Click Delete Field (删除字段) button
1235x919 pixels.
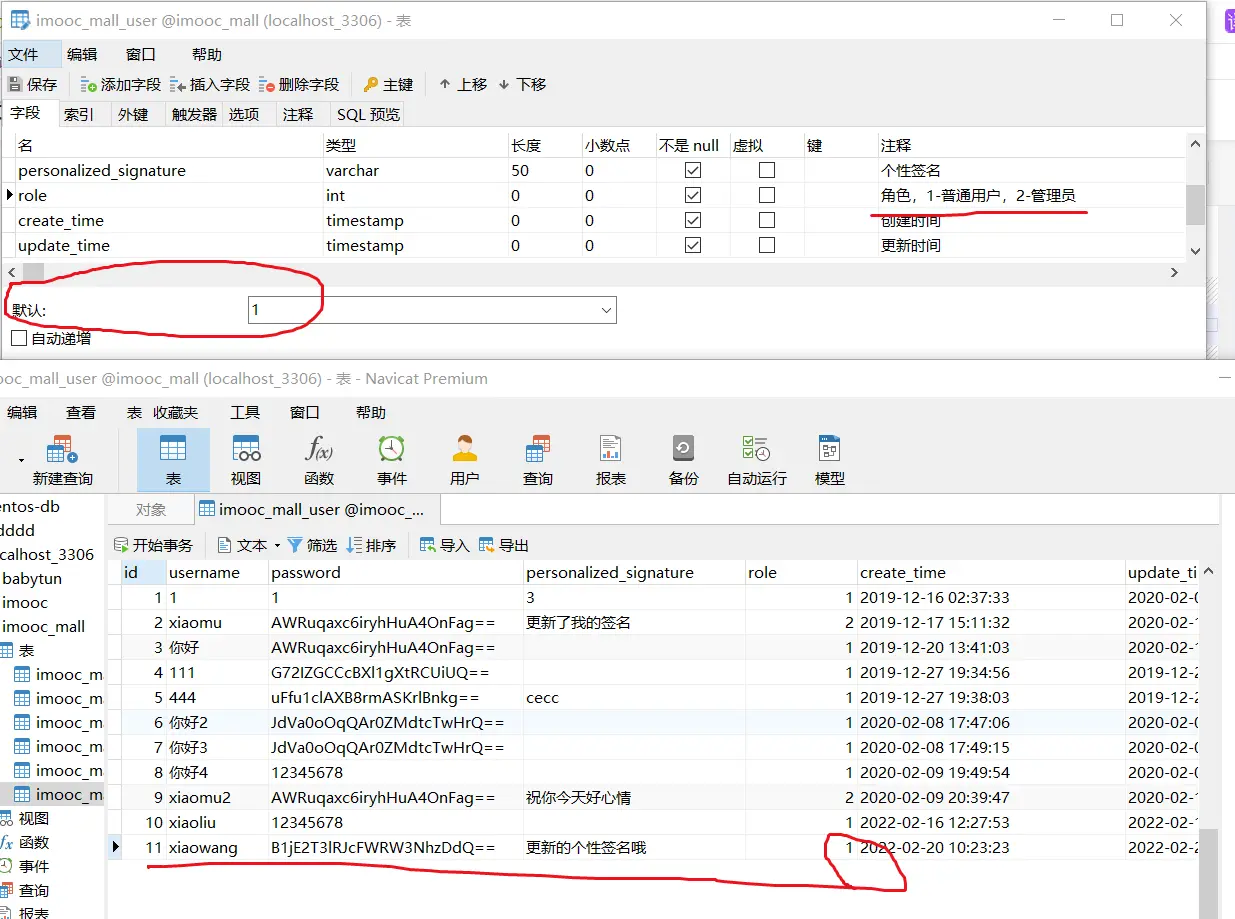299,85
